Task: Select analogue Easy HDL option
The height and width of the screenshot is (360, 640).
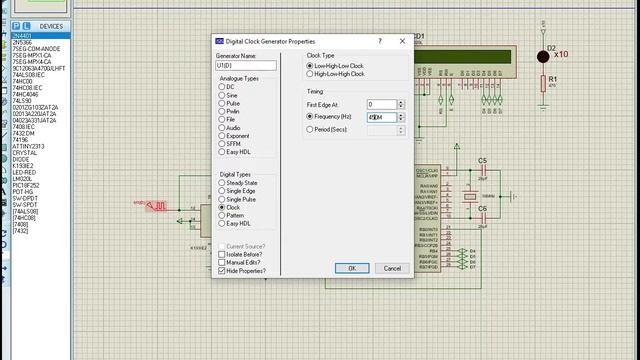Action: [x=222, y=152]
